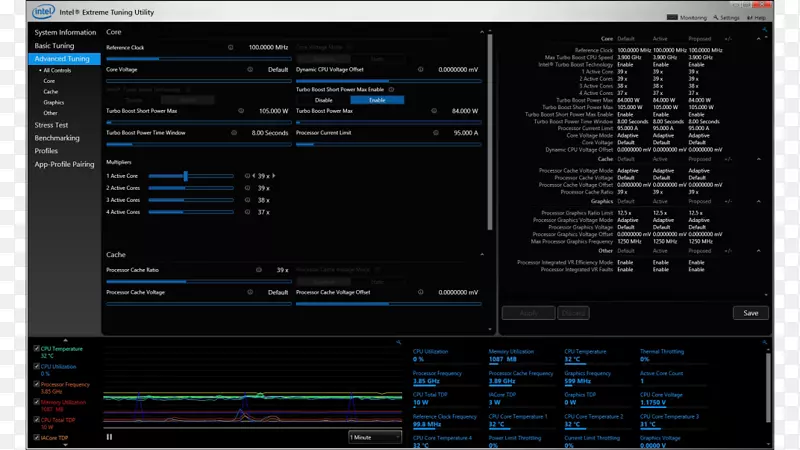The width and height of the screenshot is (800, 450).
Task: Uncheck the CPU Temperature graph checkbox
Action: click(x=37, y=349)
